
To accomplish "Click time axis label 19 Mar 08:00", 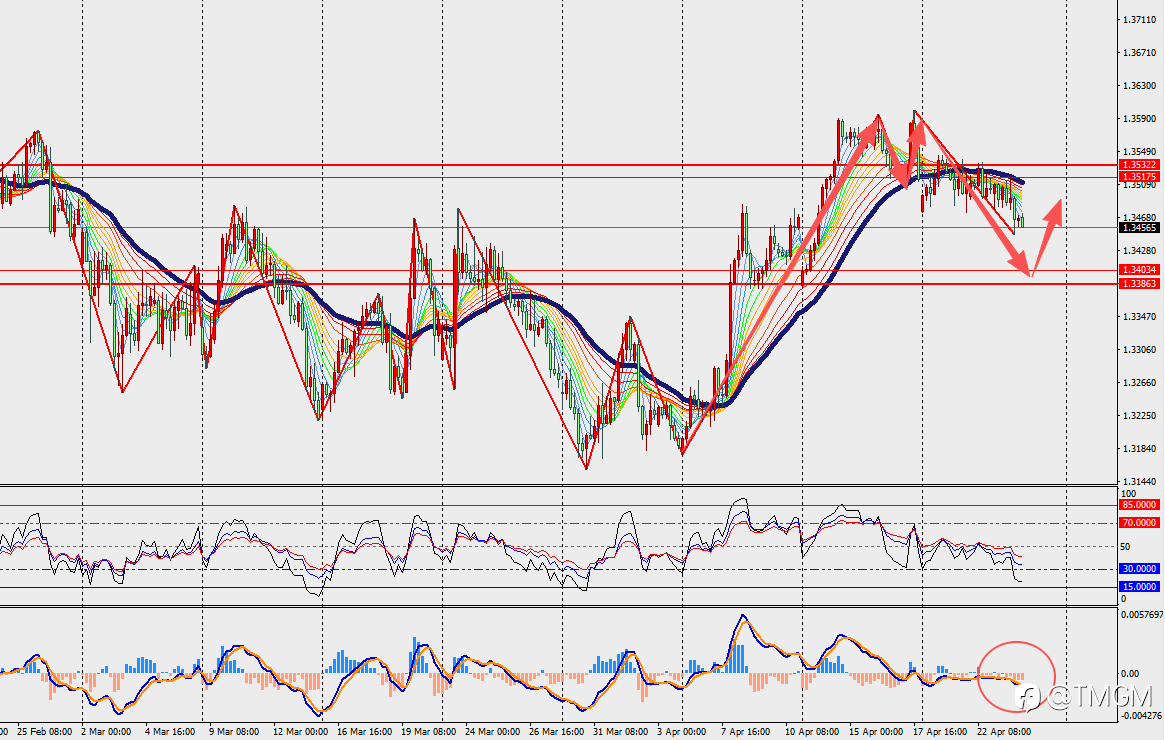I will coord(429,732).
